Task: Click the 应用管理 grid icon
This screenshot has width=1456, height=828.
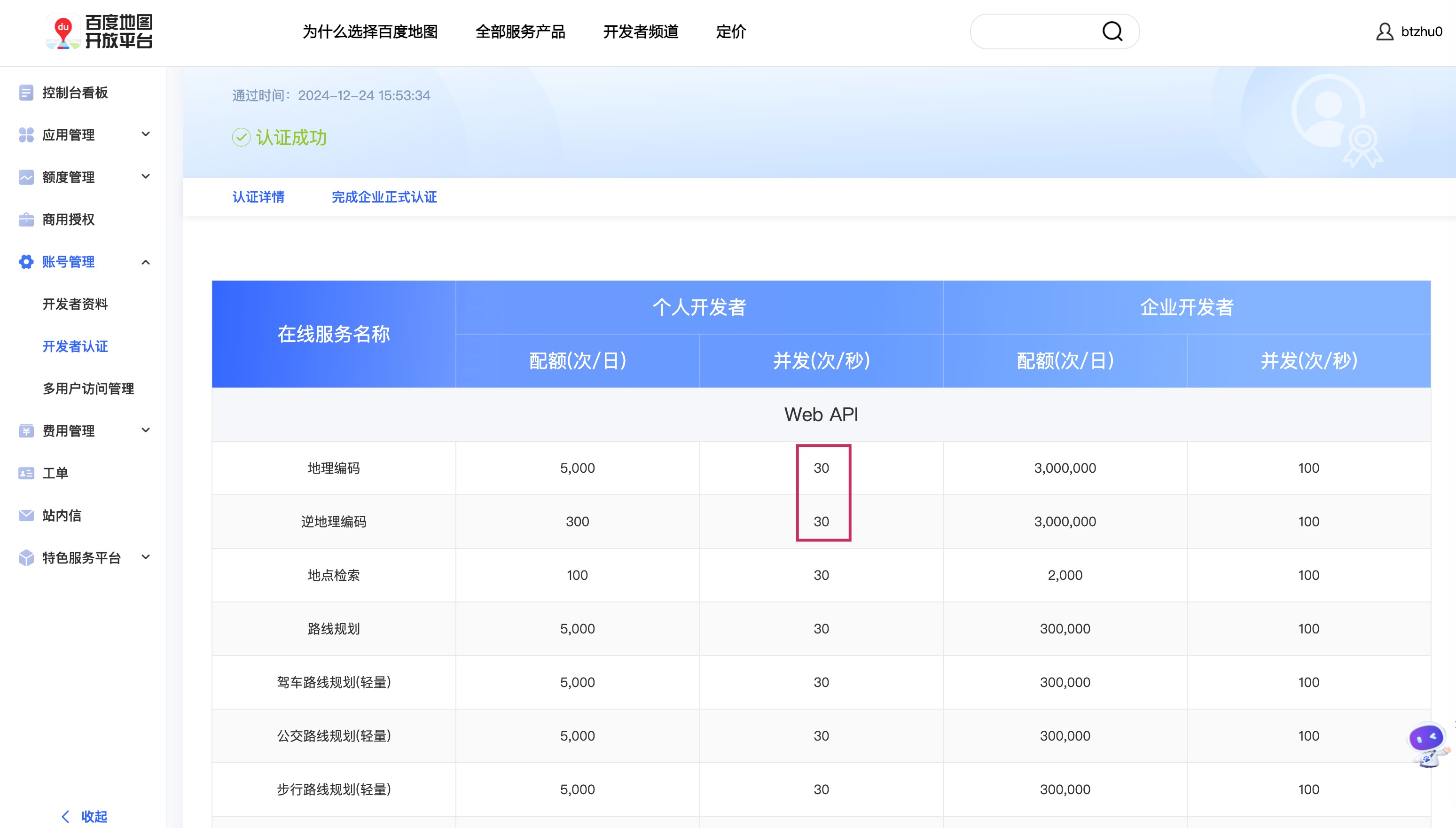Action: coord(25,135)
